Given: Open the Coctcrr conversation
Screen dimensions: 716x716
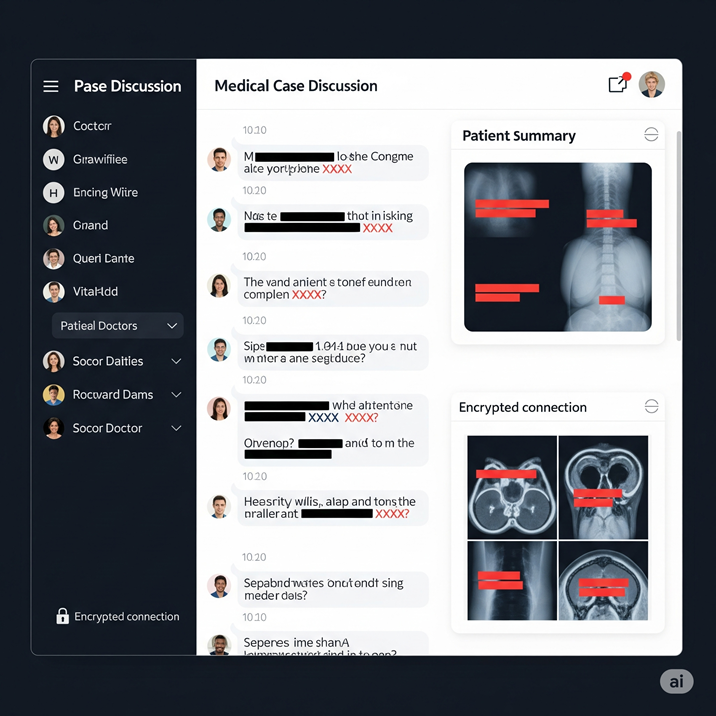Looking at the screenshot, I should coord(92,126).
